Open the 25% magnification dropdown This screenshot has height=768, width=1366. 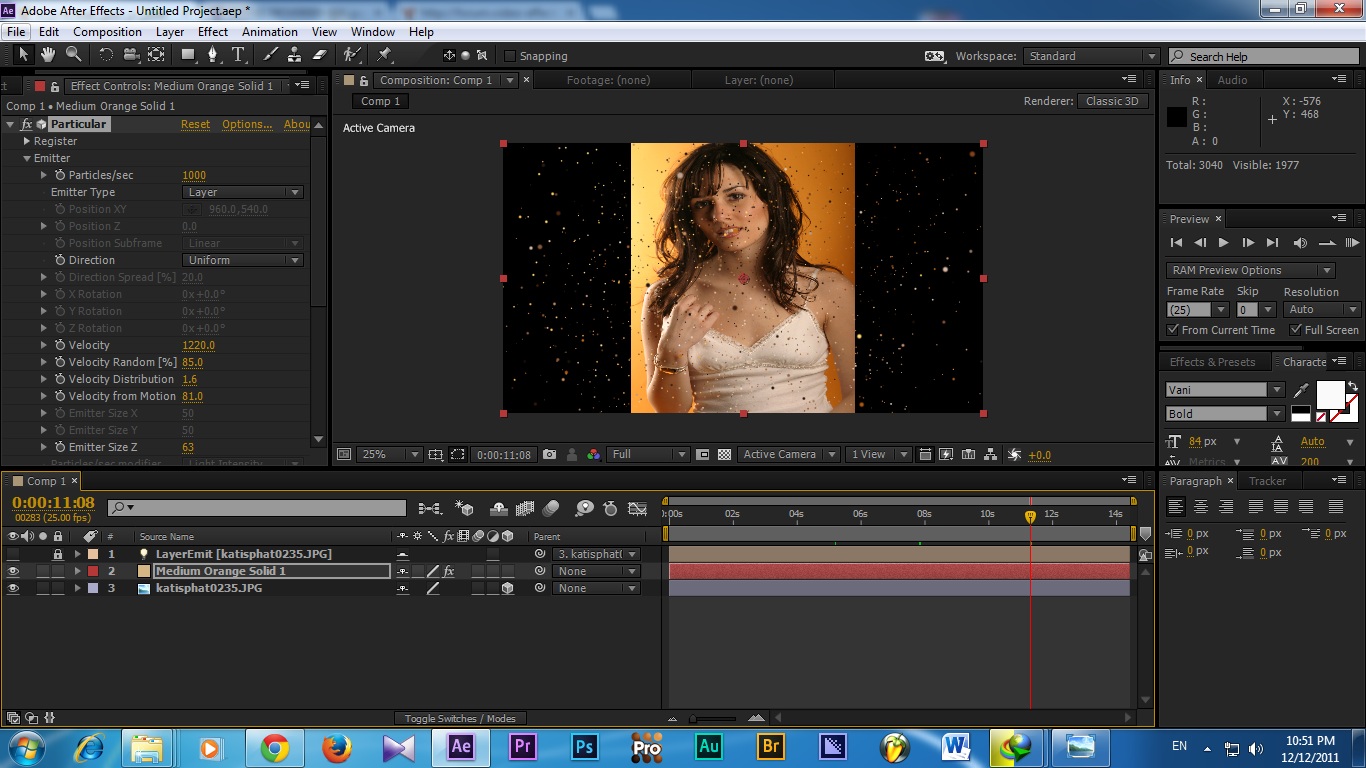[x=391, y=454]
